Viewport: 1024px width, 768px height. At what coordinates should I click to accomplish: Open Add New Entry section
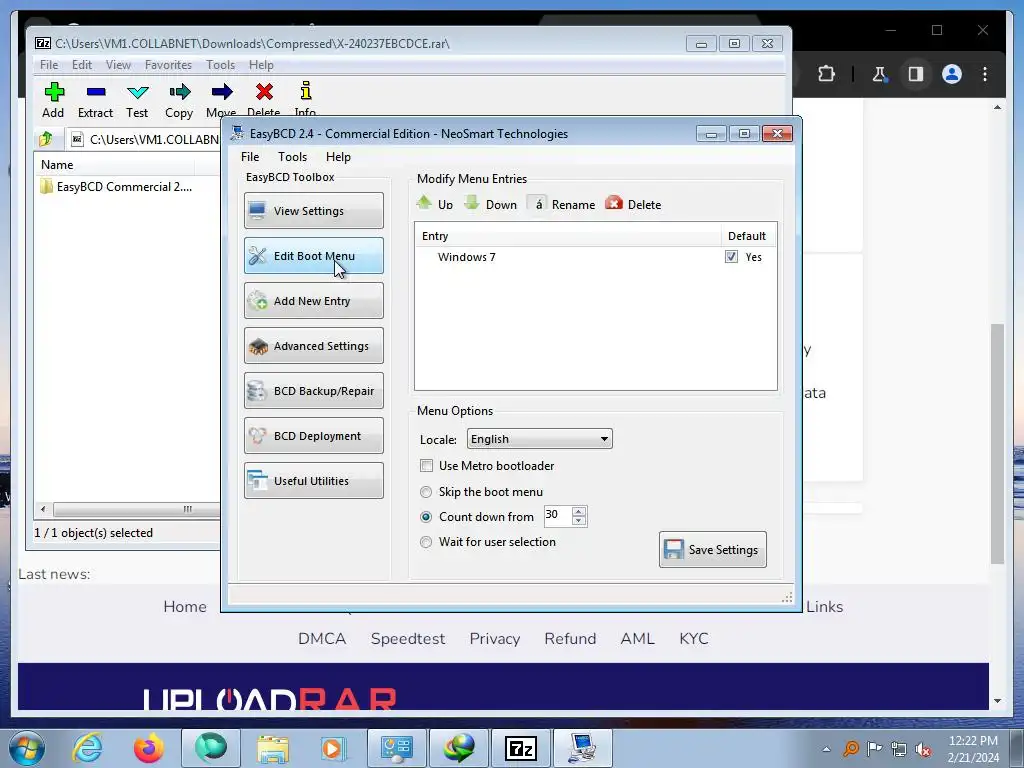[x=313, y=300]
